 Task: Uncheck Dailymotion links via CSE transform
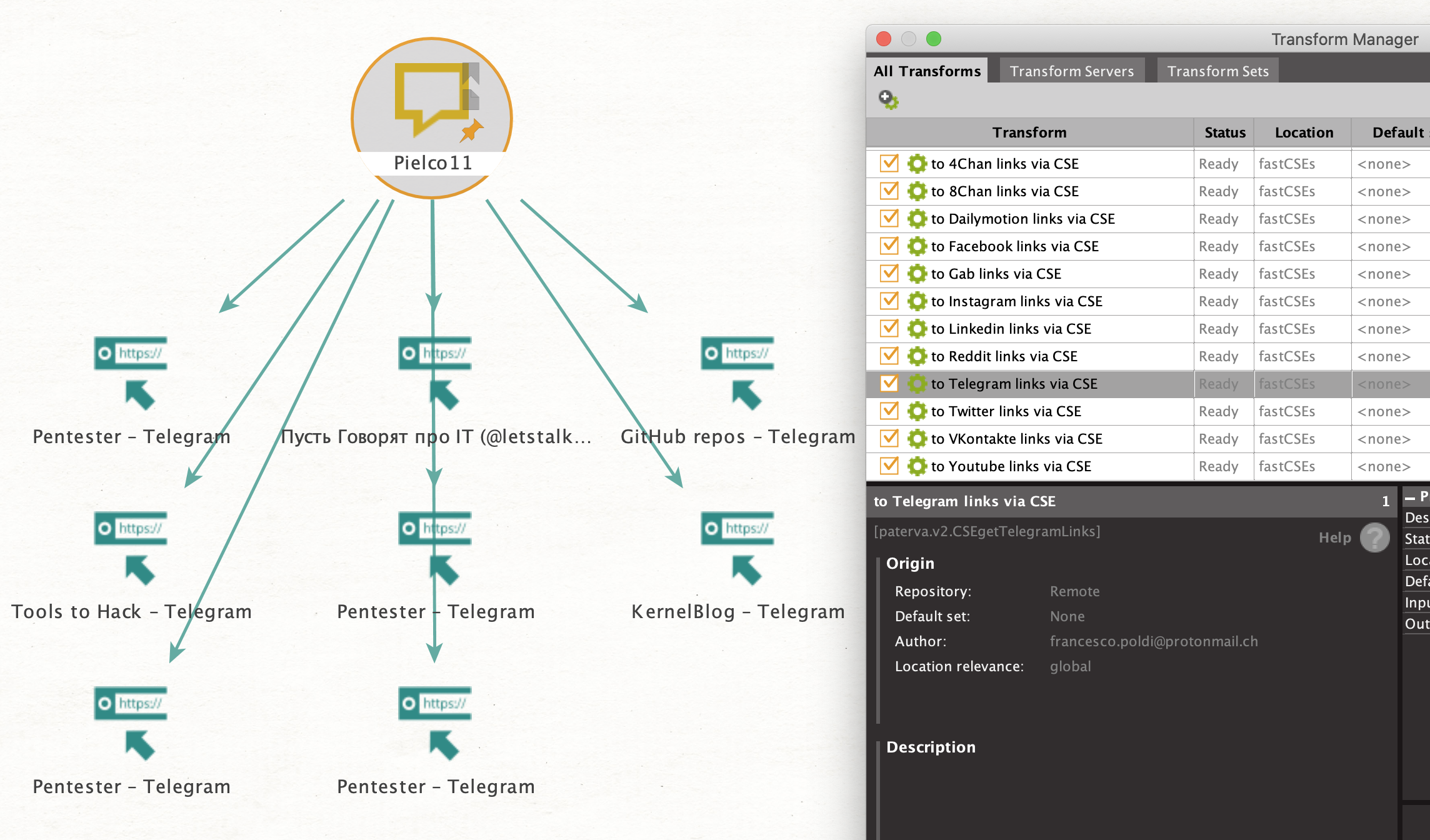click(x=889, y=218)
